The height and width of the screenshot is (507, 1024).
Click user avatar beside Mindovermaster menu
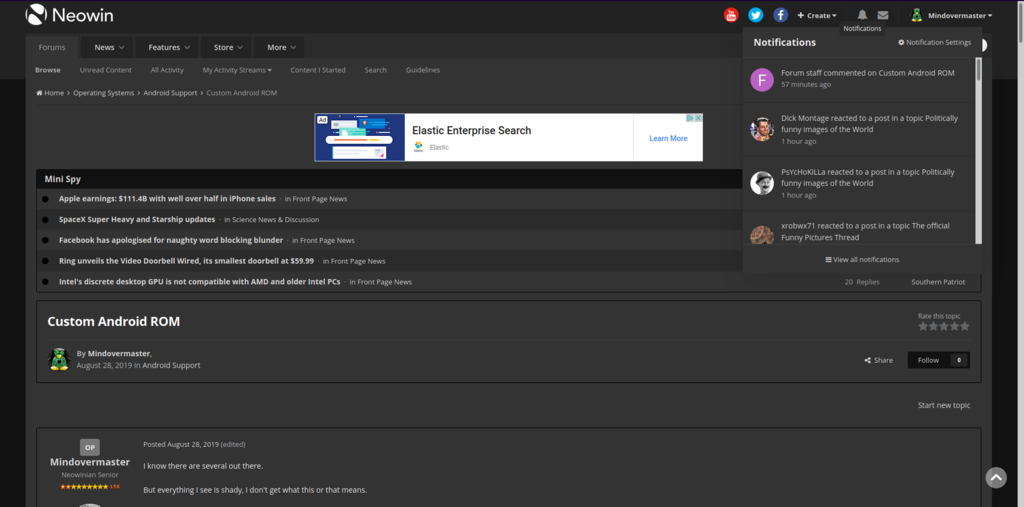pos(916,15)
